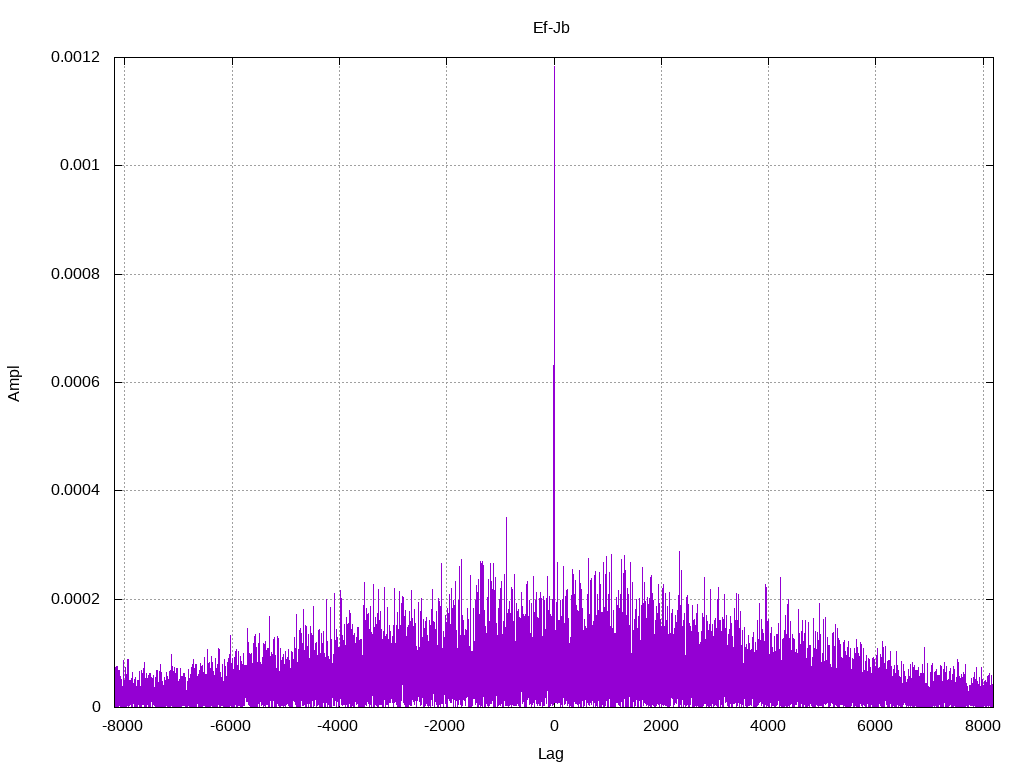1024x768 pixels.
Task: Click the x-axis tick label -2000
Action: (x=445, y=726)
